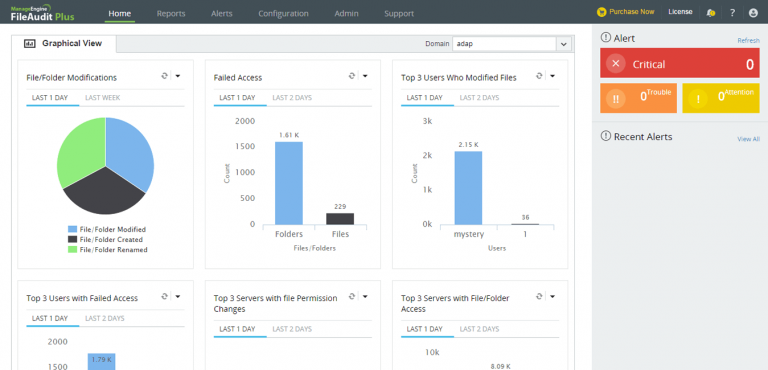Open the user account profile icon

(x=753, y=13)
